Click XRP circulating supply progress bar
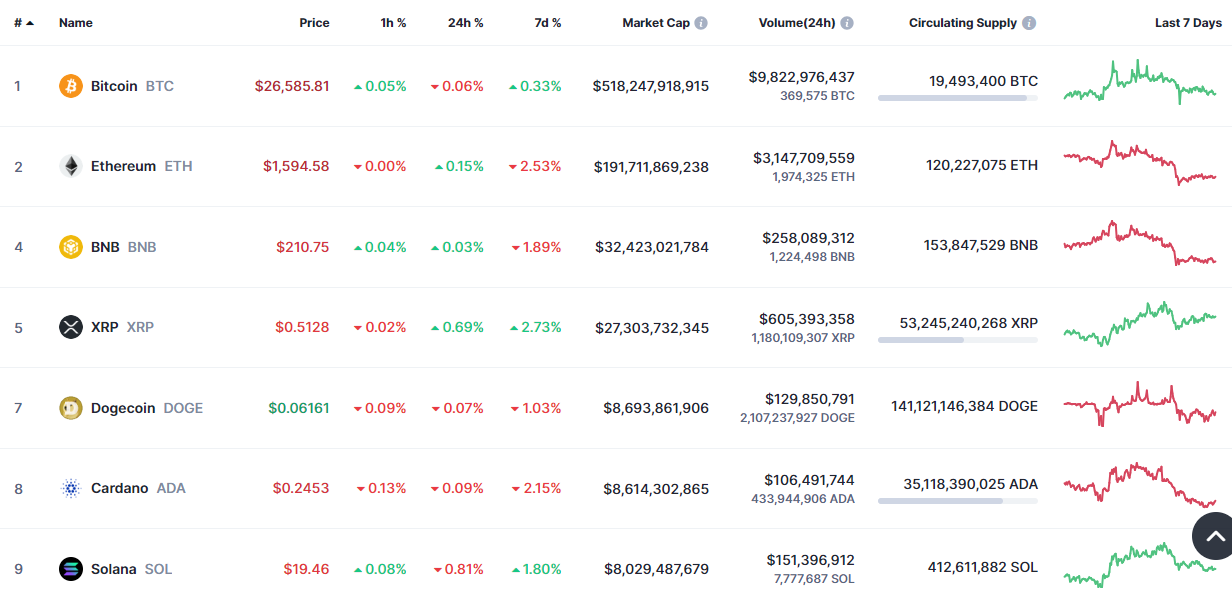Image resolution: width=1232 pixels, height=592 pixels. click(958, 340)
